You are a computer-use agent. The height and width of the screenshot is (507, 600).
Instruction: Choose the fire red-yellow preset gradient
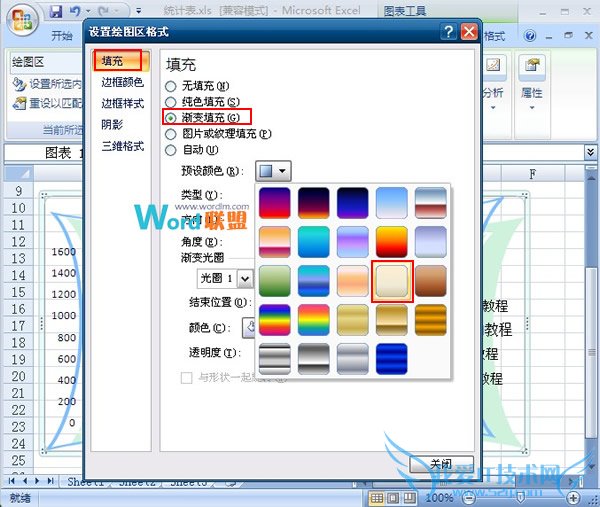coord(392,242)
